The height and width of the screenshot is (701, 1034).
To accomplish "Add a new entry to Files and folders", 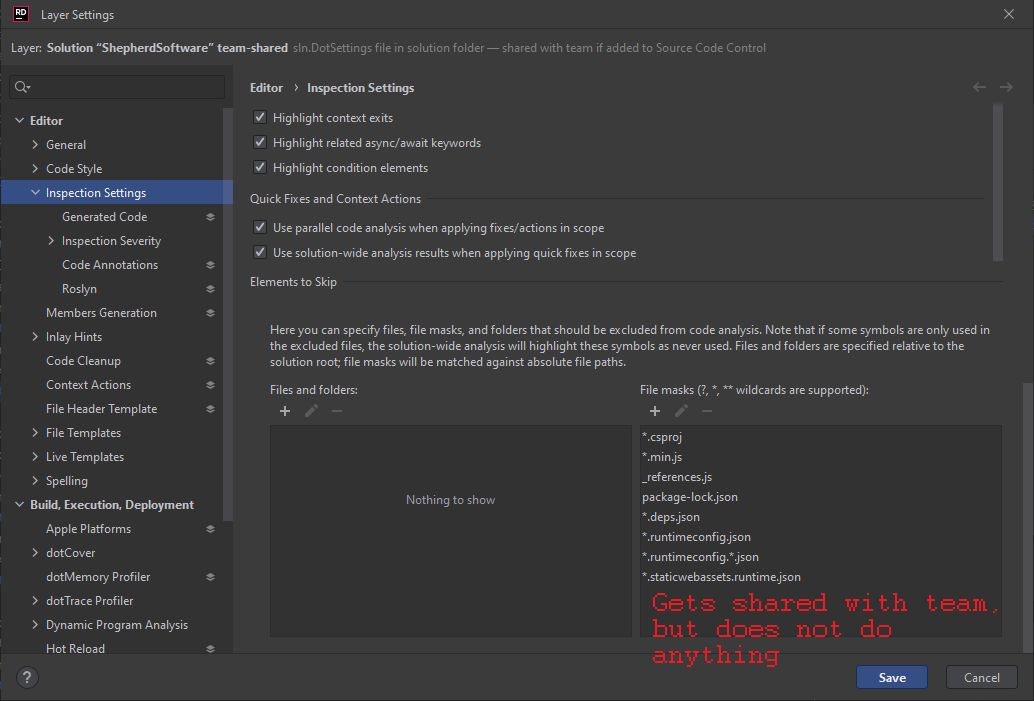I will point(285,411).
